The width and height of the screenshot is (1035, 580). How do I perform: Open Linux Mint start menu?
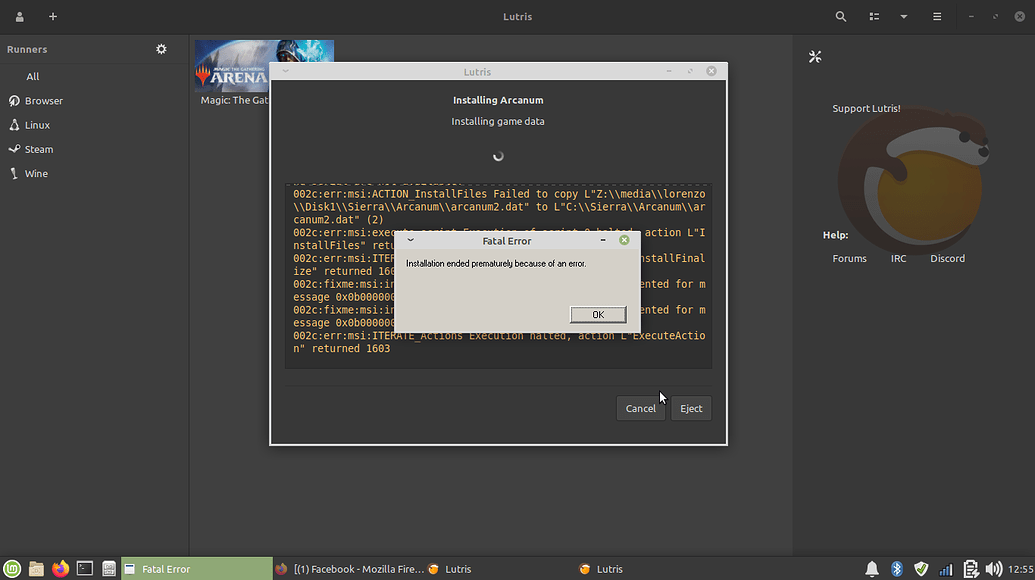(x=12, y=569)
